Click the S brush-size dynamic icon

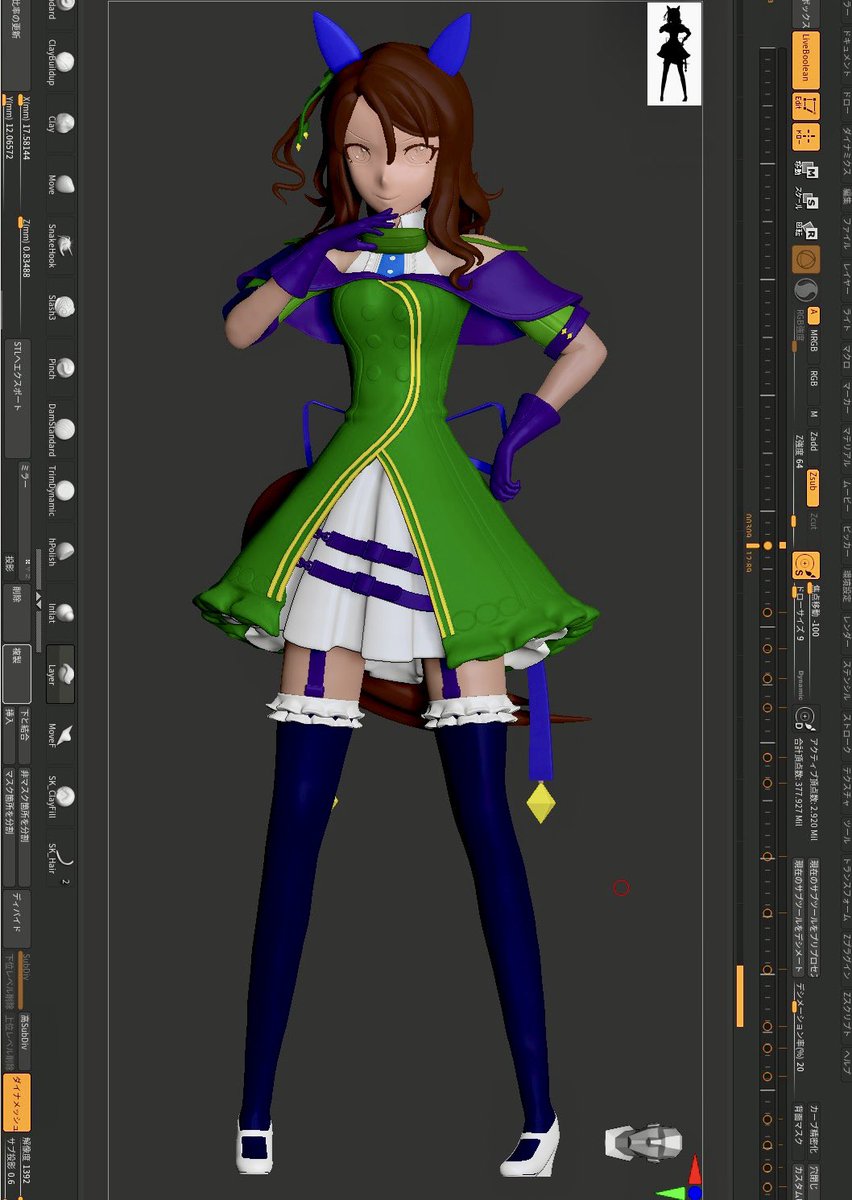pos(805,565)
